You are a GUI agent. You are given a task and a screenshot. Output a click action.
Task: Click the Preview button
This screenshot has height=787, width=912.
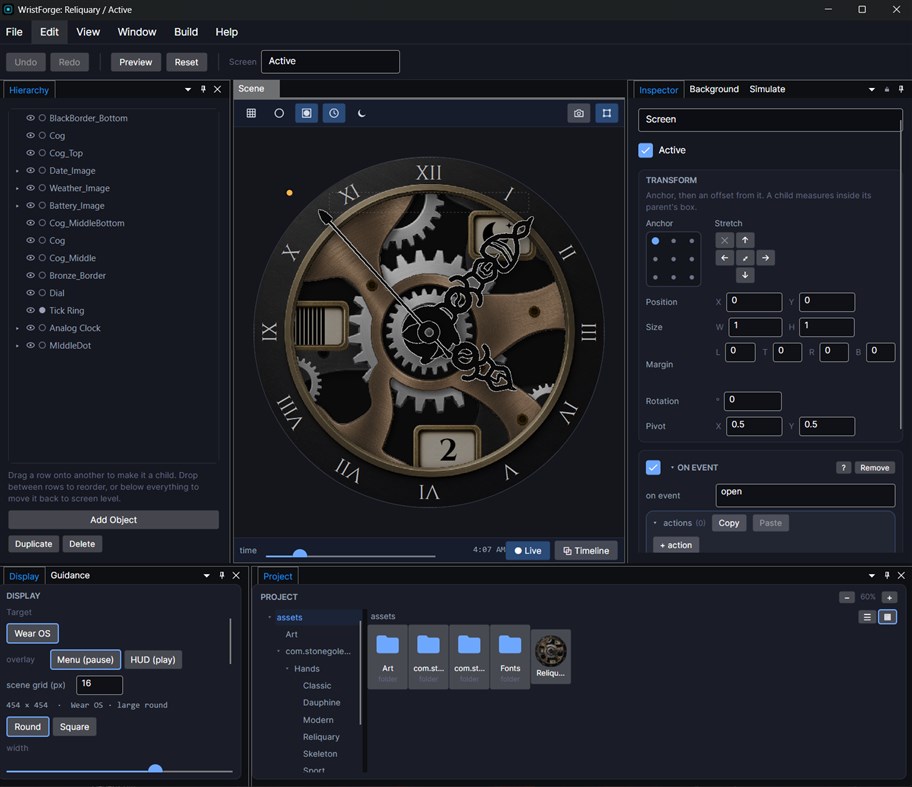pyautogui.click(x=136, y=62)
